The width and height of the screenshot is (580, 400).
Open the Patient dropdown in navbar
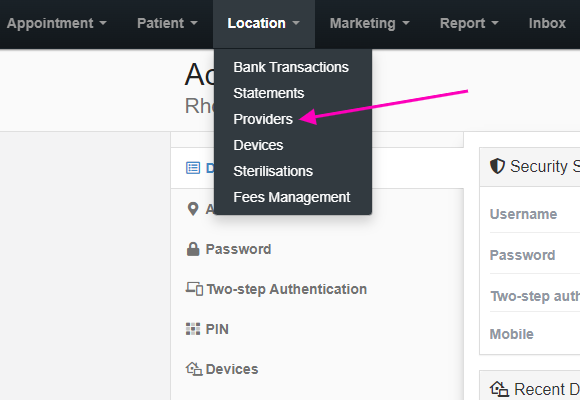coord(167,23)
